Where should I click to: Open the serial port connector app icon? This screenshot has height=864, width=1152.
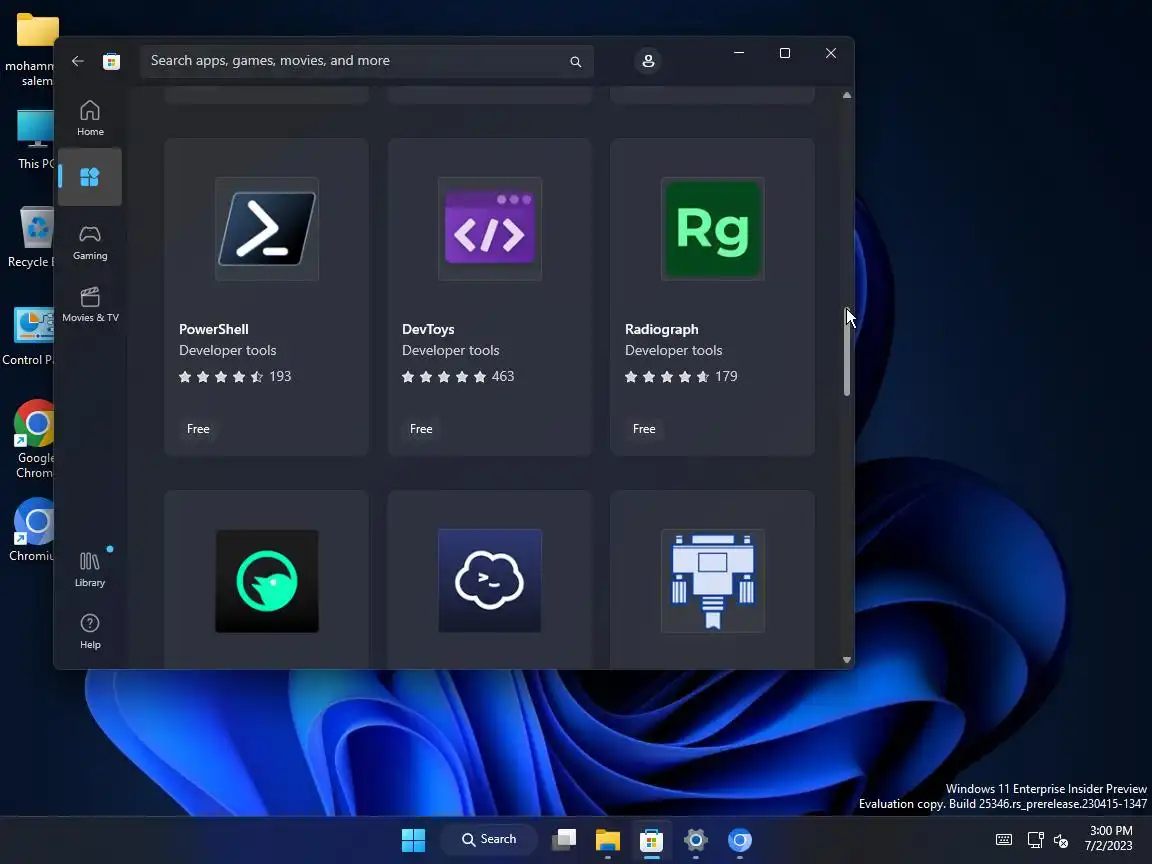[x=713, y=580]
